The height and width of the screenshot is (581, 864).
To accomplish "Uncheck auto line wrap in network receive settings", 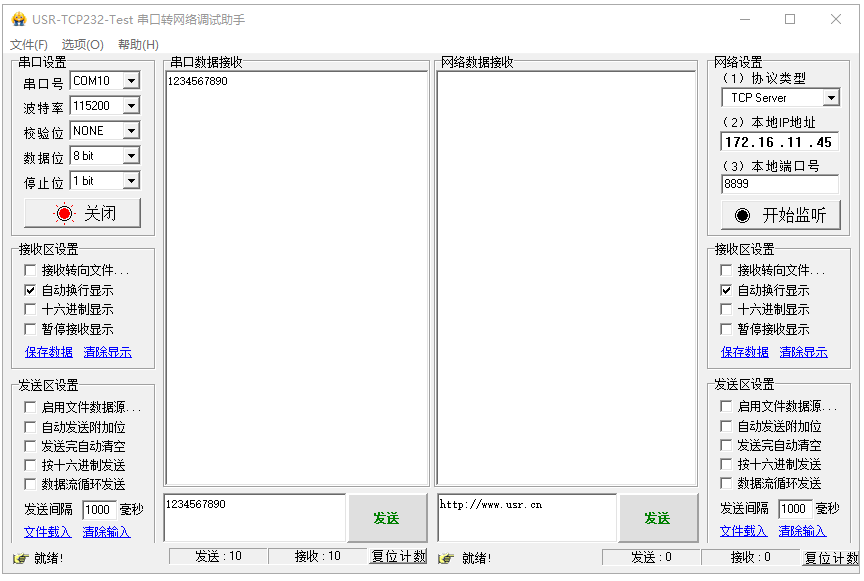I will click(726, 290).
